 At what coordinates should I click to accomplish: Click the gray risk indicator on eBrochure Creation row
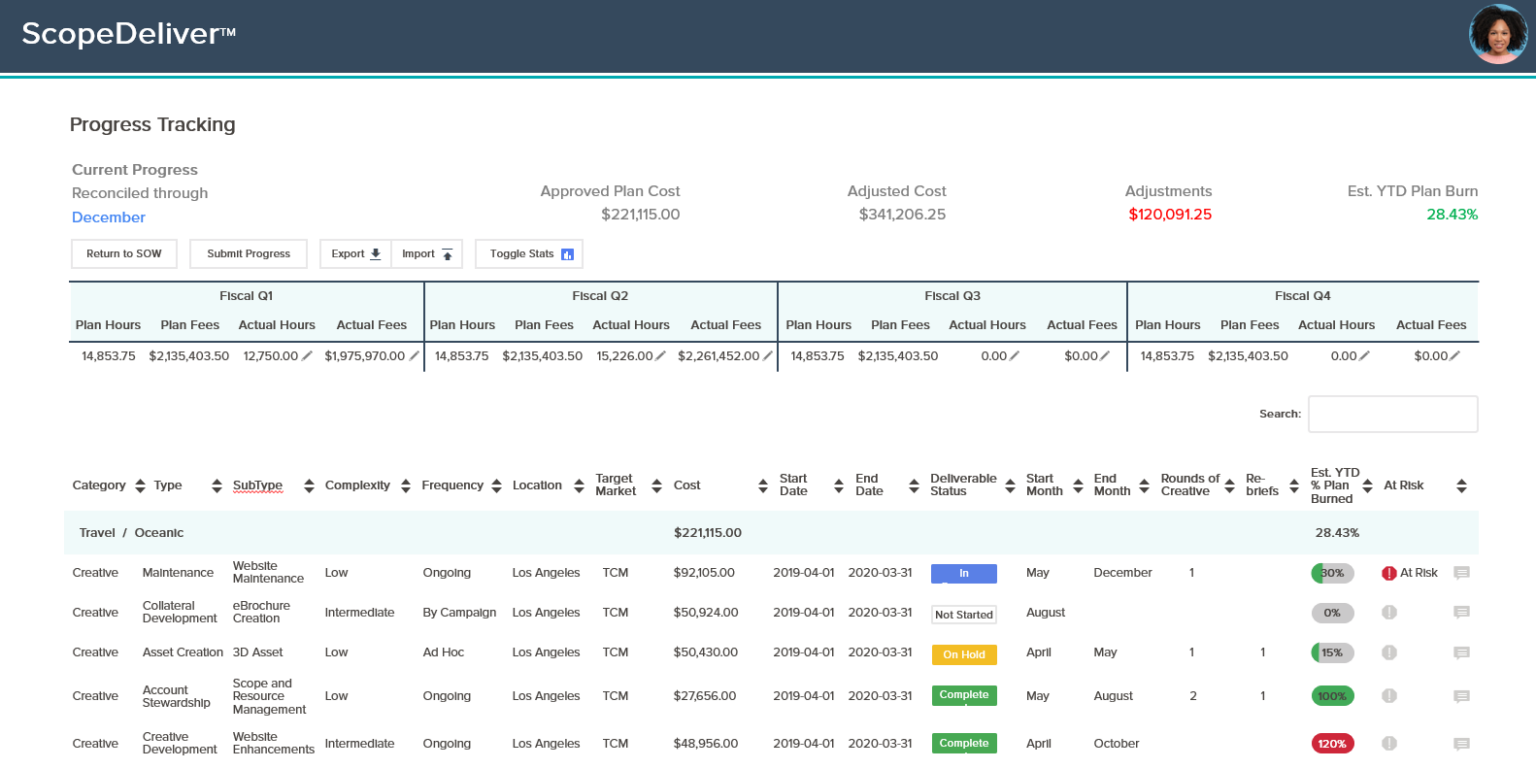click(x=1388, y=612)
